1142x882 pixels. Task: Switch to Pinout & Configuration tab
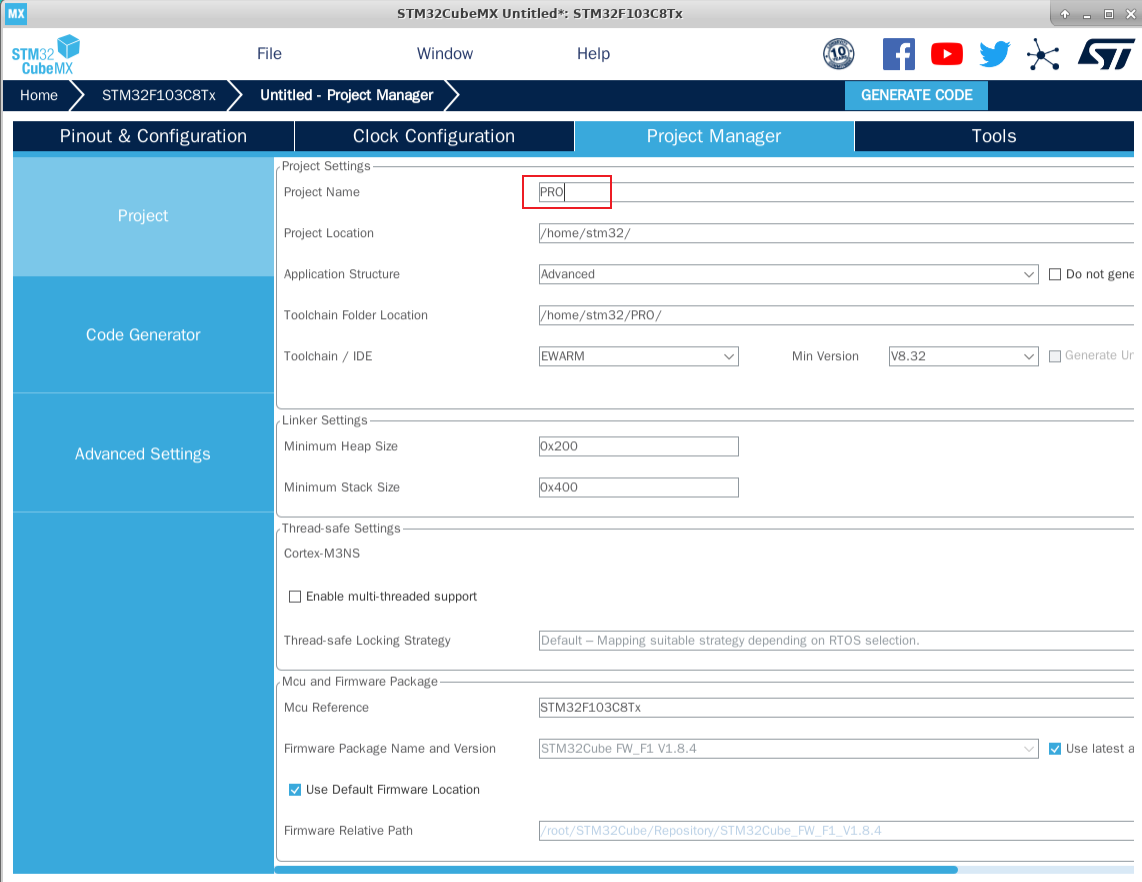click(x=154, y=136)
